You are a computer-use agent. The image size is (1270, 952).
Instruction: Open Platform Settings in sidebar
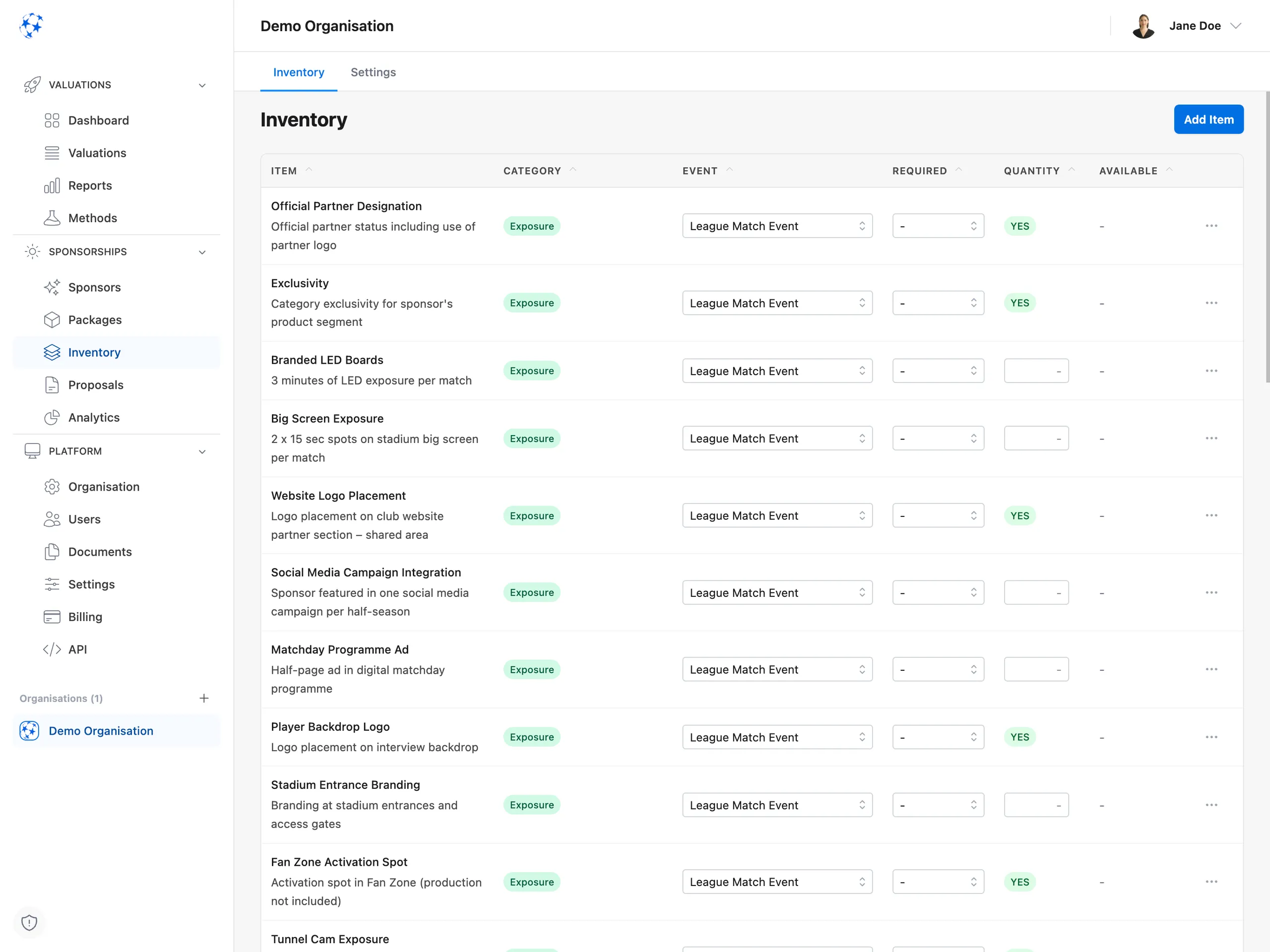click(117, 584)
